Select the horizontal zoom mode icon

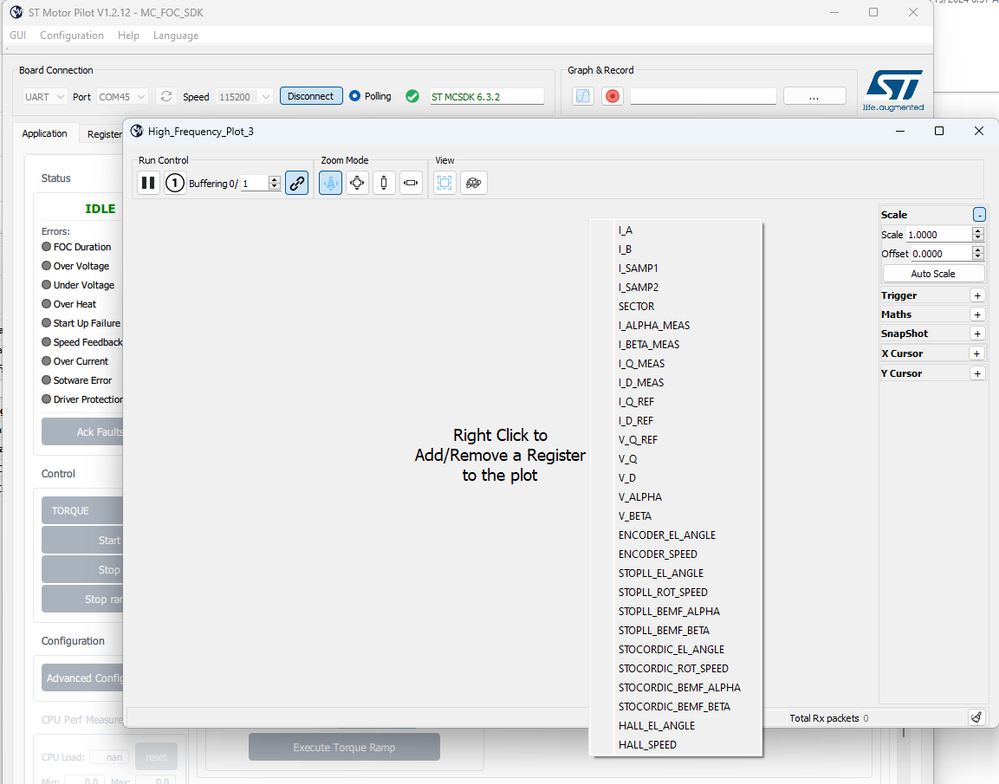(x=411, y=183)
